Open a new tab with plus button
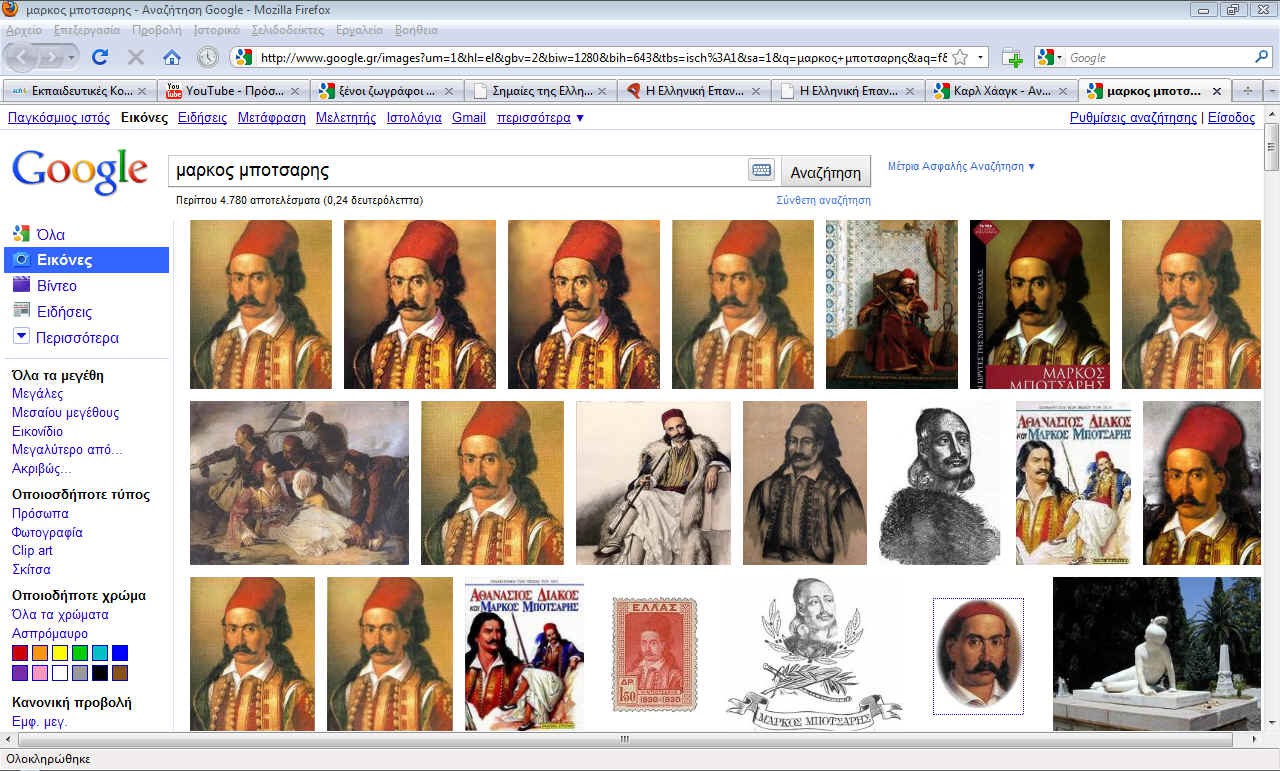The image size is (1280, 771). pyautogui.click(x=1247, y=91)
